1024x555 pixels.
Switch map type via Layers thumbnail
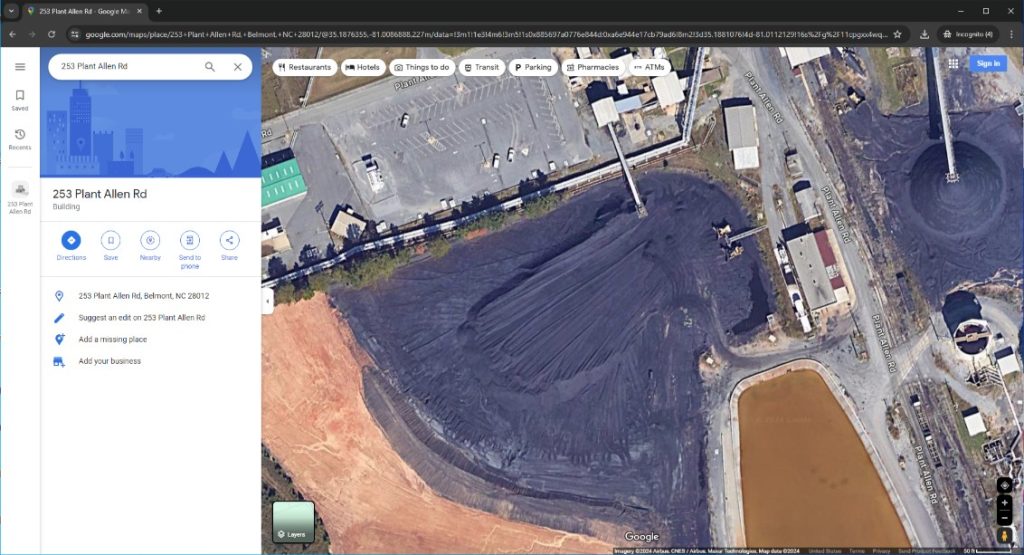(293, 521)
